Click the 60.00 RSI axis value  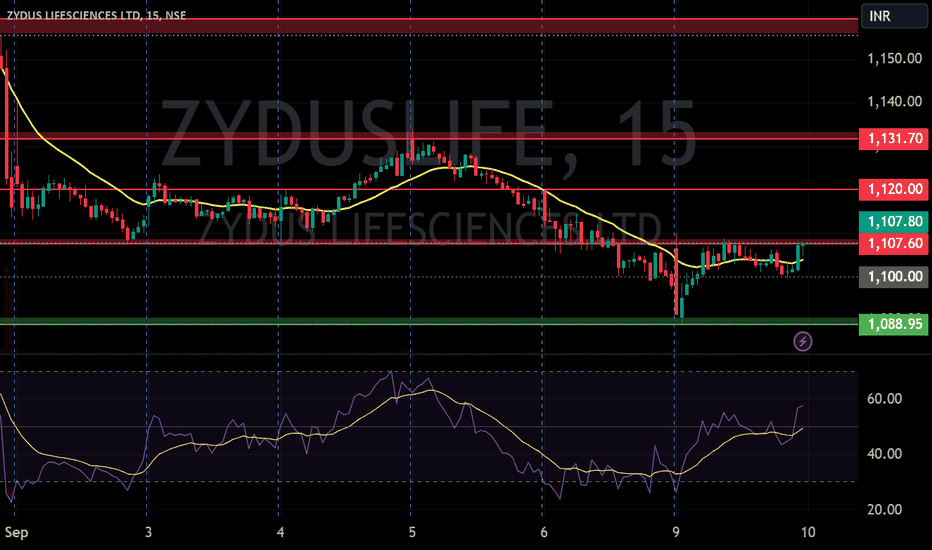point(884,398)
